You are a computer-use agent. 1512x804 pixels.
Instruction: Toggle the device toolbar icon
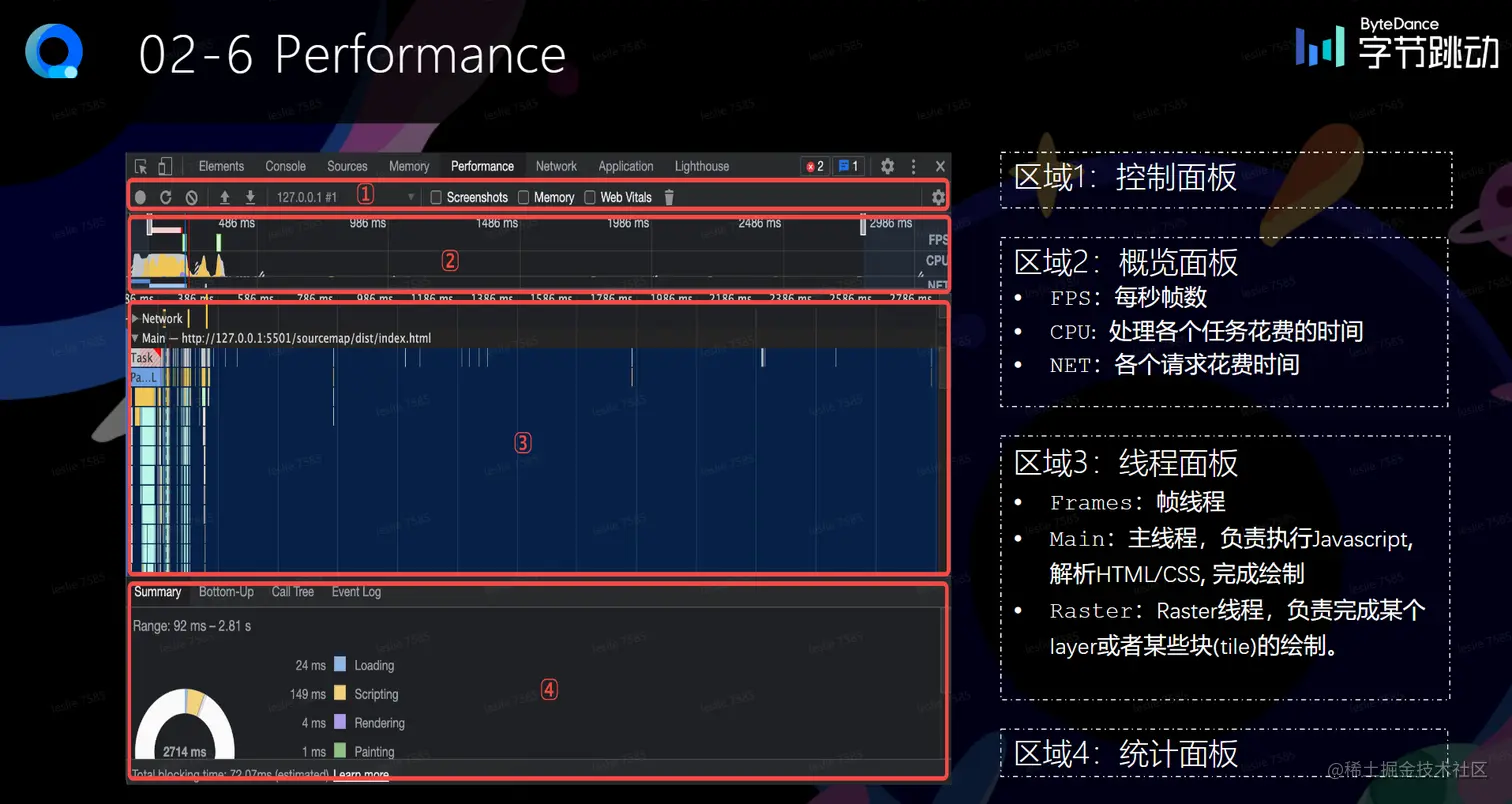tap(165, 166)
